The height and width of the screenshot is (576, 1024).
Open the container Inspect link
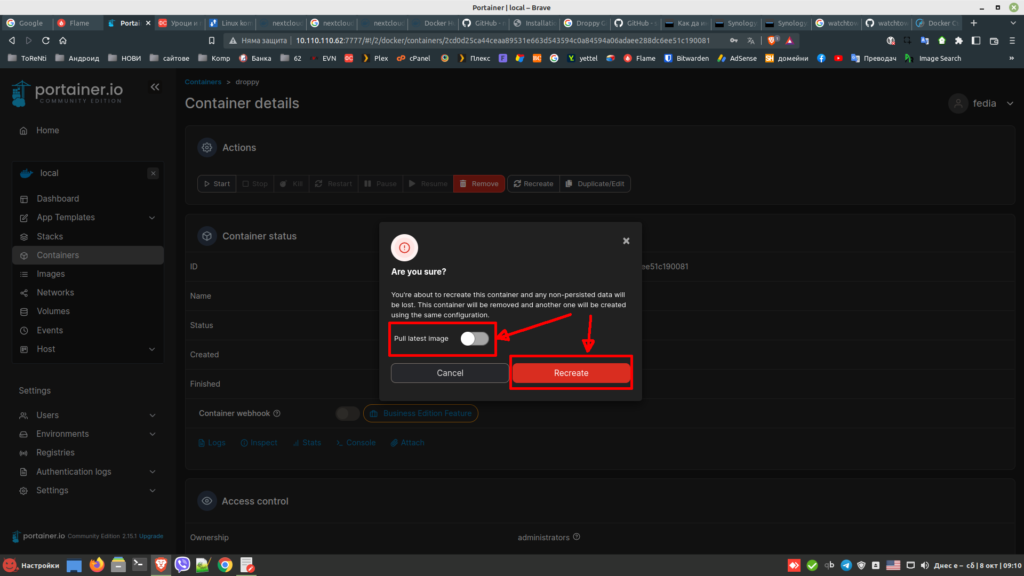click(259, 443)
